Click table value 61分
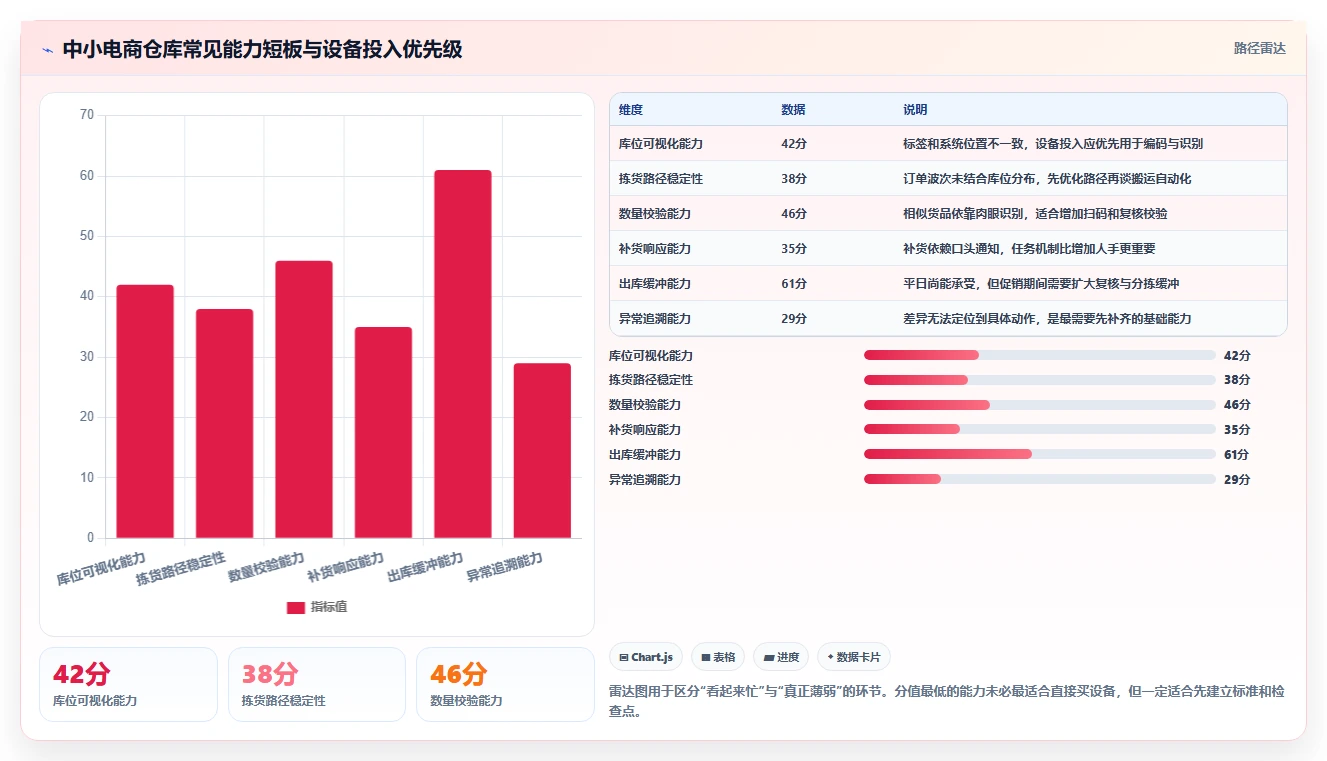 (794, 284)
